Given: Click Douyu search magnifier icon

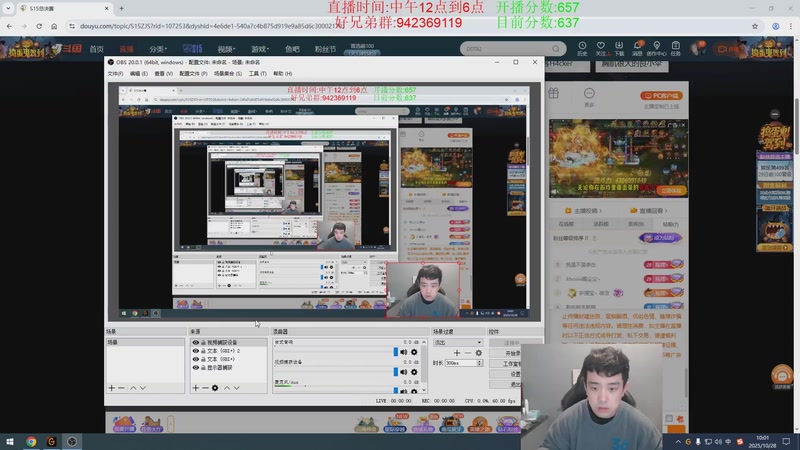Looking at the screenshot, I should pos(556,49).
